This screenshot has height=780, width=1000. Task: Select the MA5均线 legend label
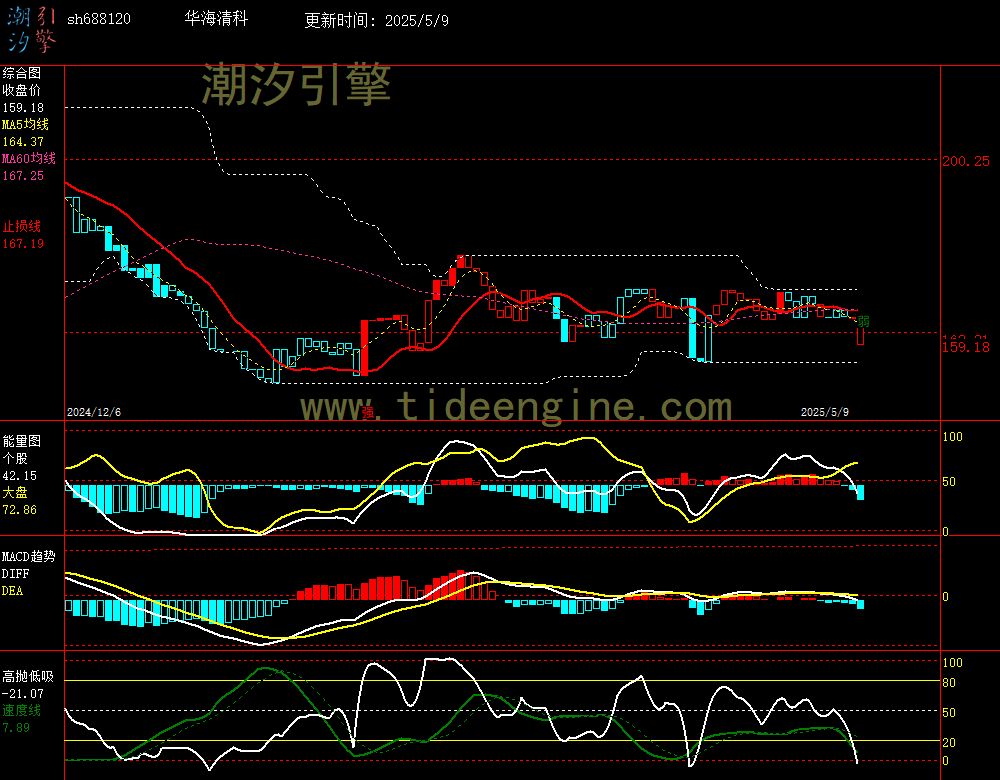click(x=26, y=124)
